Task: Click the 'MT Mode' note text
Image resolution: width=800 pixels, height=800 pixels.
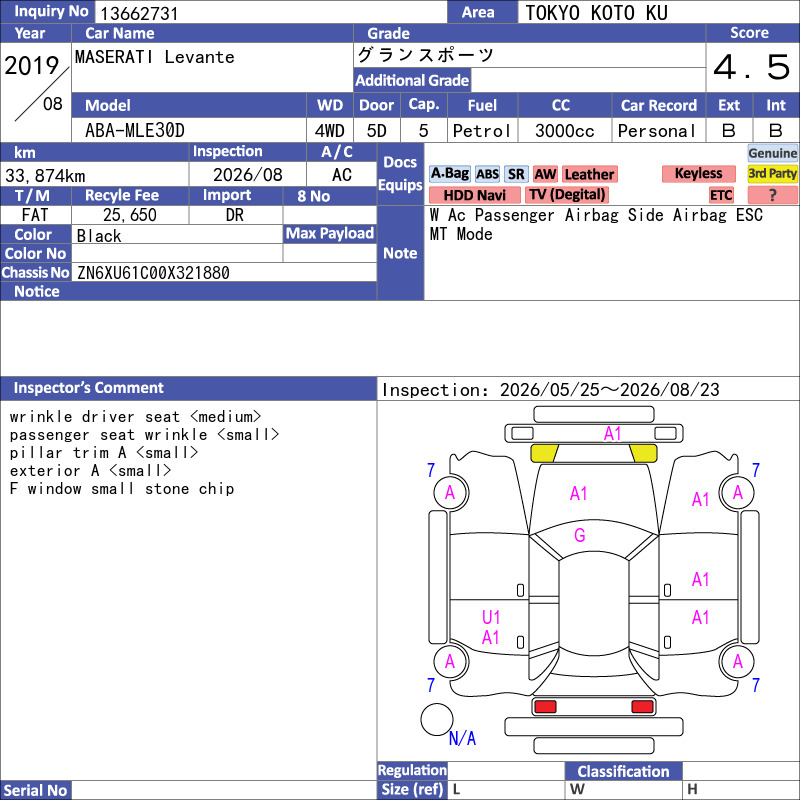Action: tap(461, 234)
